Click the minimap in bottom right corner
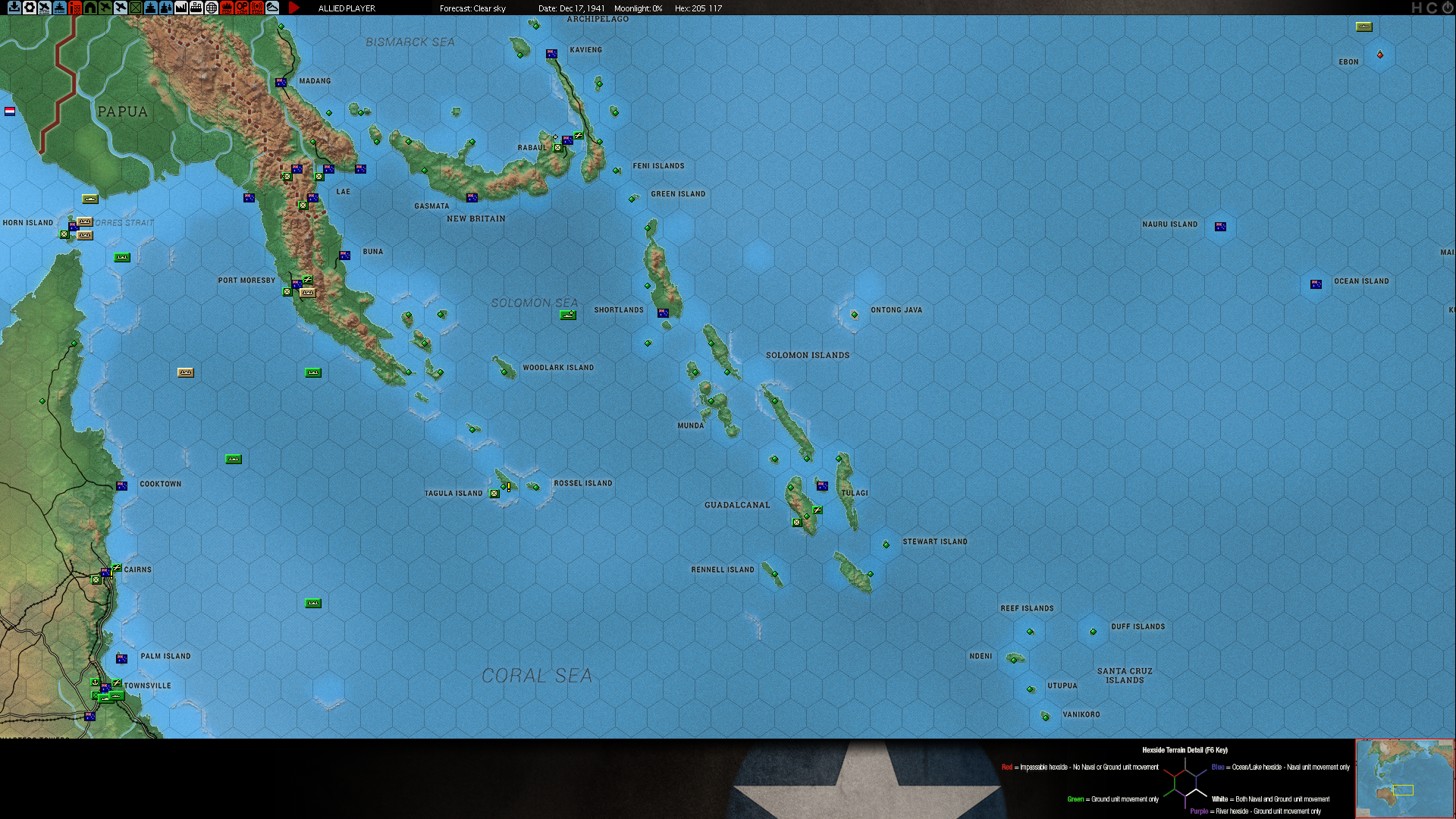Image resolution: width=1456 pixels, height=819 pixels. click(1404, 779)
